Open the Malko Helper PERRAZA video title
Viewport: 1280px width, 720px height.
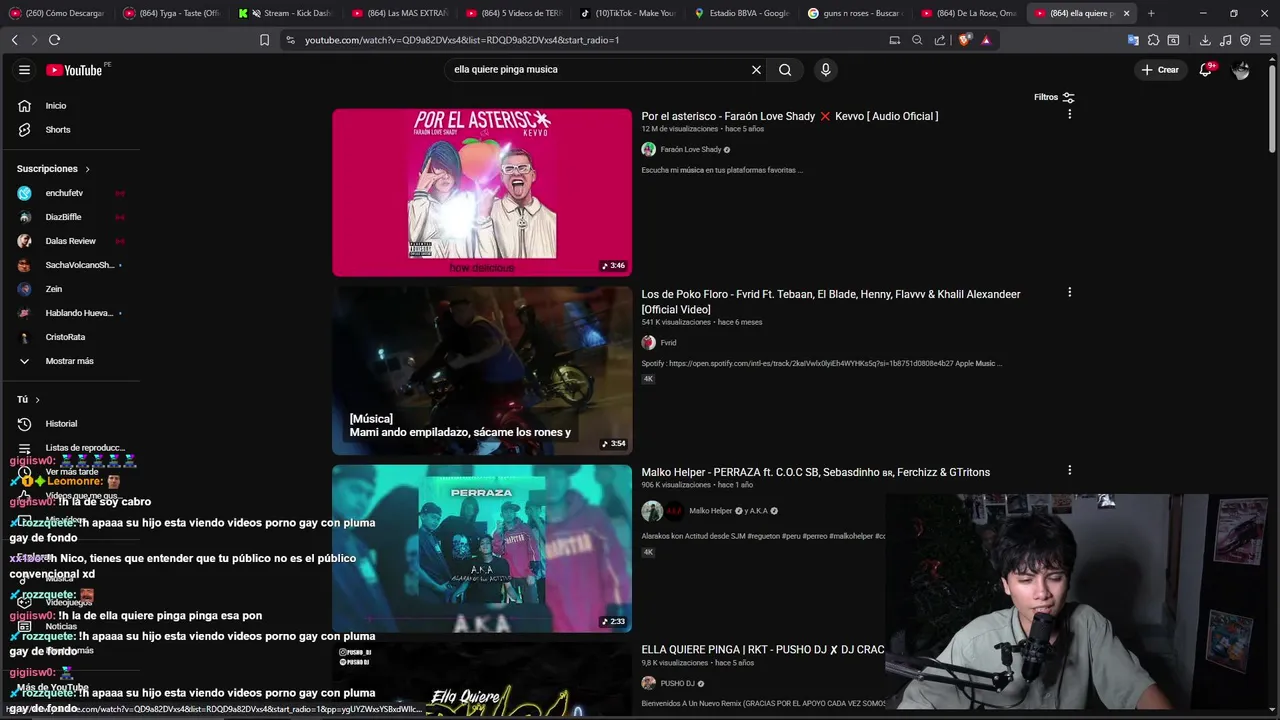pyautogui.click(x=815, y=472)
